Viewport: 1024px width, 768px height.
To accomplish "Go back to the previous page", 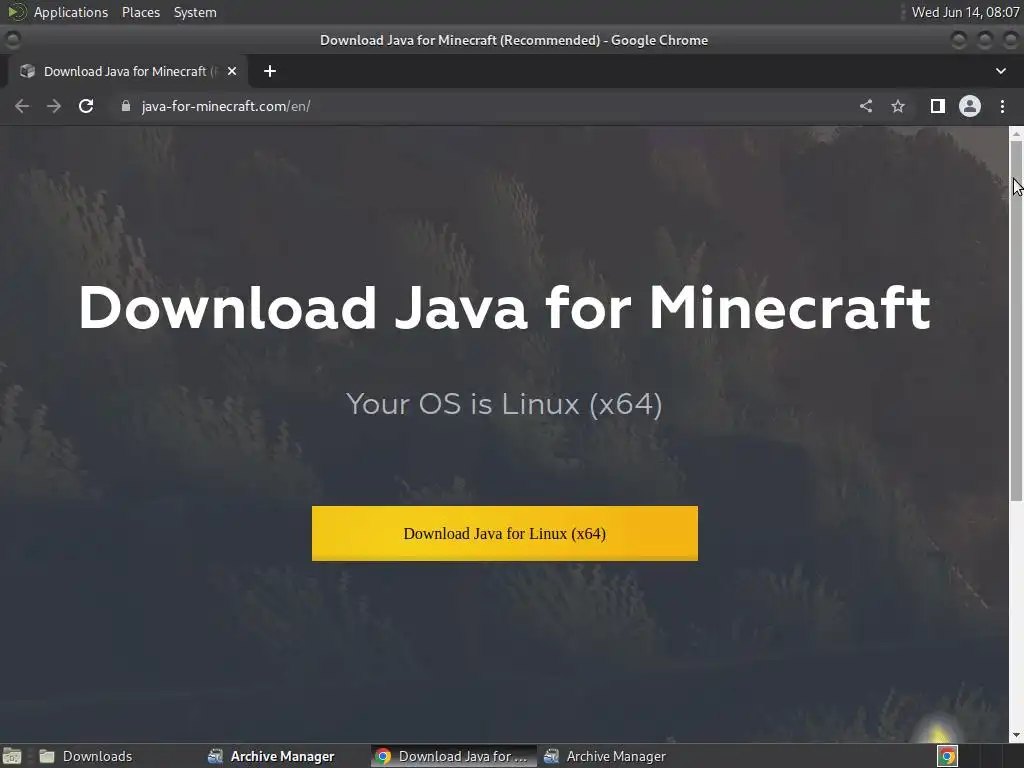I will click(22, 106).
